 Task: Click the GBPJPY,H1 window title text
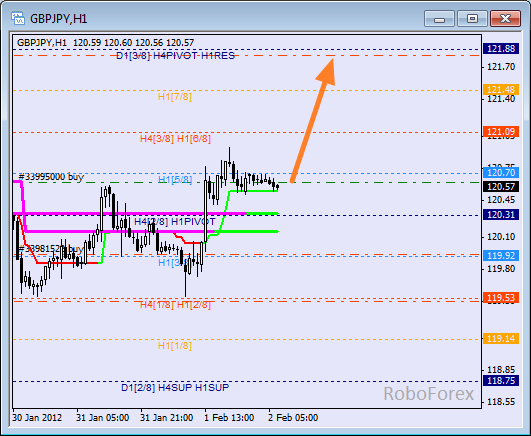click(59, 19)
